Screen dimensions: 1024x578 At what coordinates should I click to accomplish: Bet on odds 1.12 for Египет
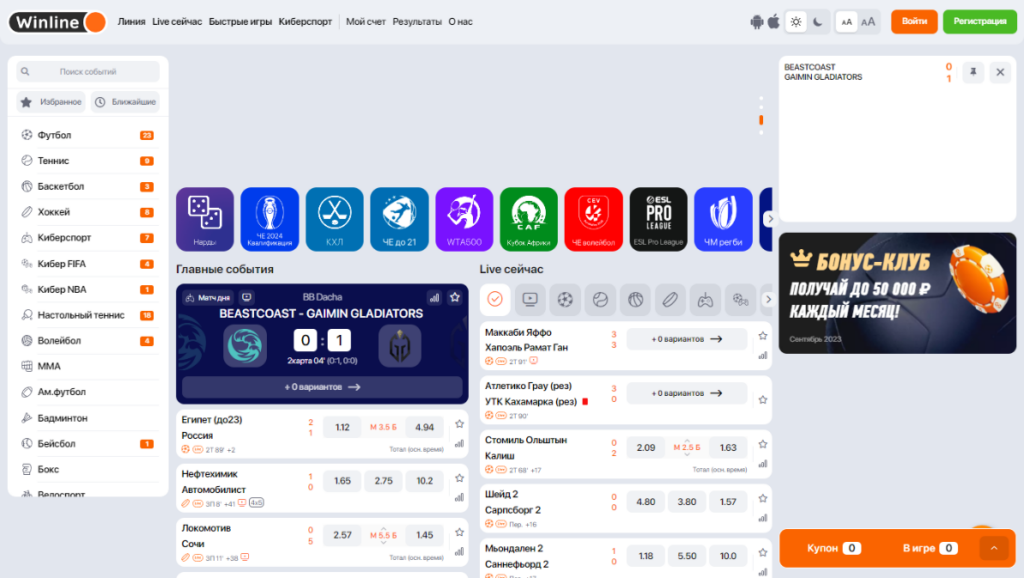(x=342, y=427)
